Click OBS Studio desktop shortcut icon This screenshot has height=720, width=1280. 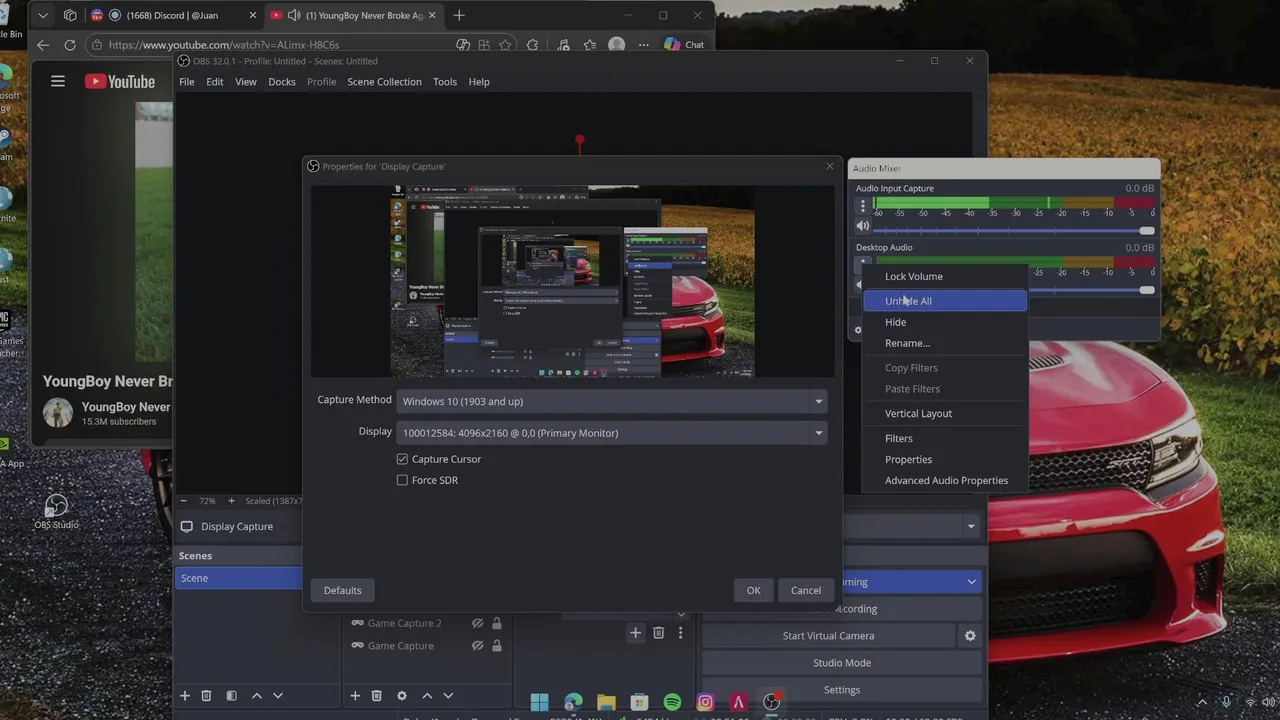click(56, 511)
